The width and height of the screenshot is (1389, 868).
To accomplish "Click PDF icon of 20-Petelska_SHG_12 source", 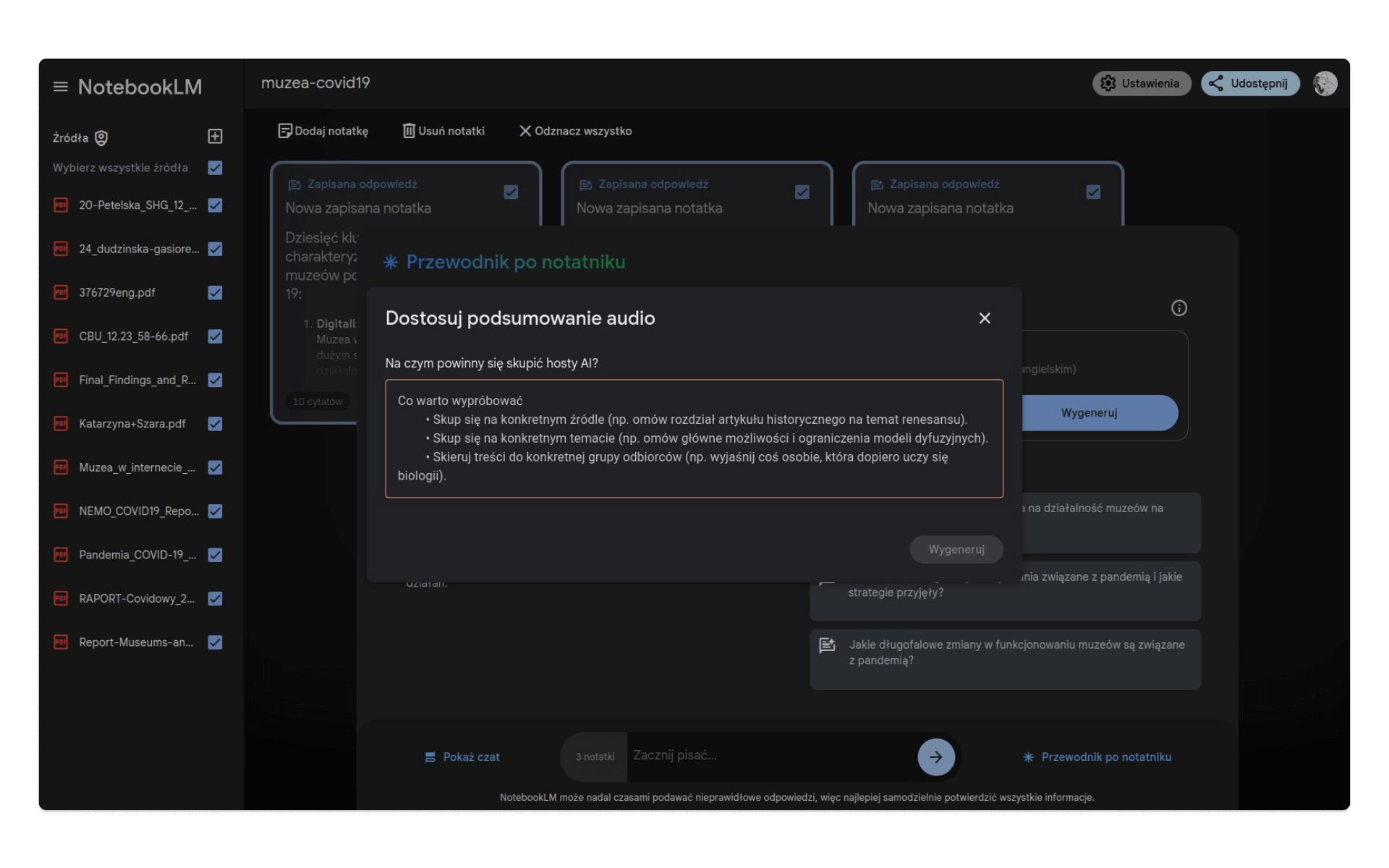I will click(x=61, y=205).
